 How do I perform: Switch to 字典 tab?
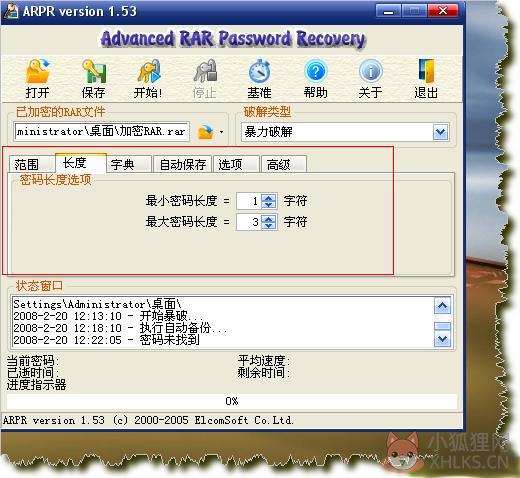129,164
